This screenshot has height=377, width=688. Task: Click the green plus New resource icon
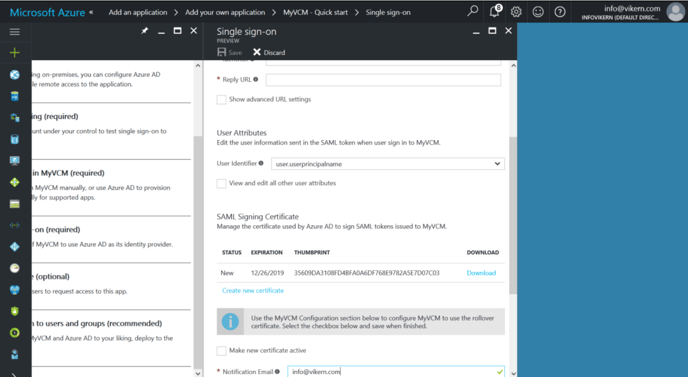tap(14, 53)
